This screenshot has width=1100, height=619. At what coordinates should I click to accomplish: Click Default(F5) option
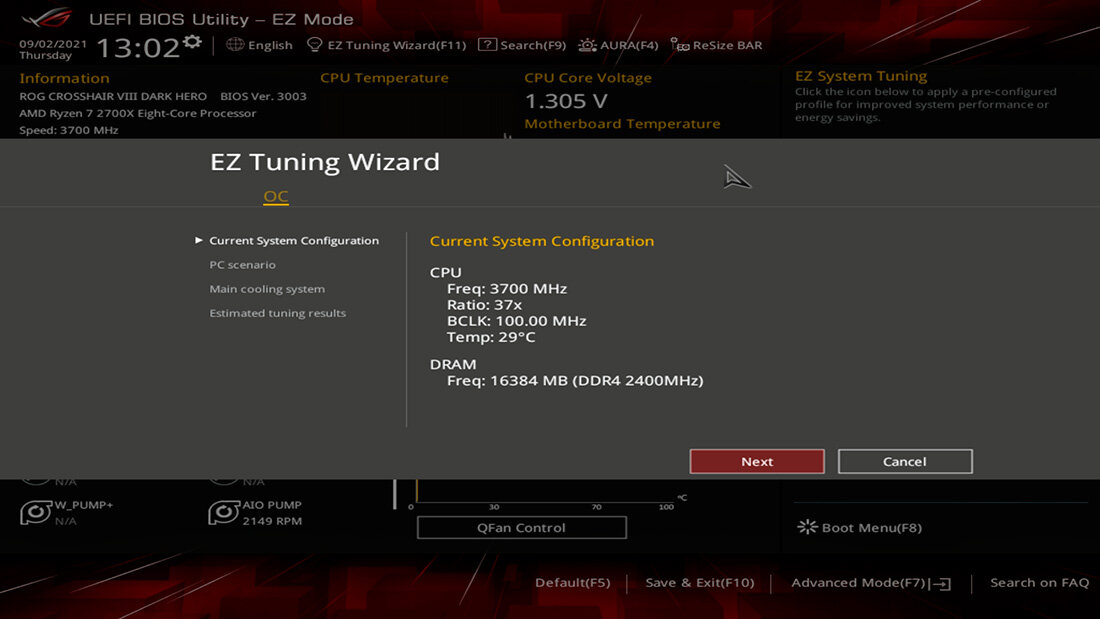572,583
